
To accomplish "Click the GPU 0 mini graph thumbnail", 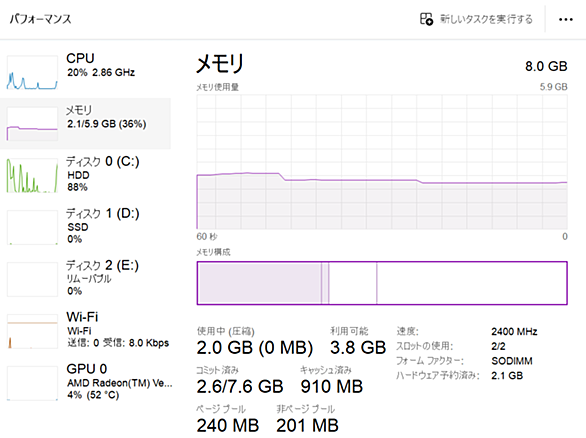I will (32, 383).
